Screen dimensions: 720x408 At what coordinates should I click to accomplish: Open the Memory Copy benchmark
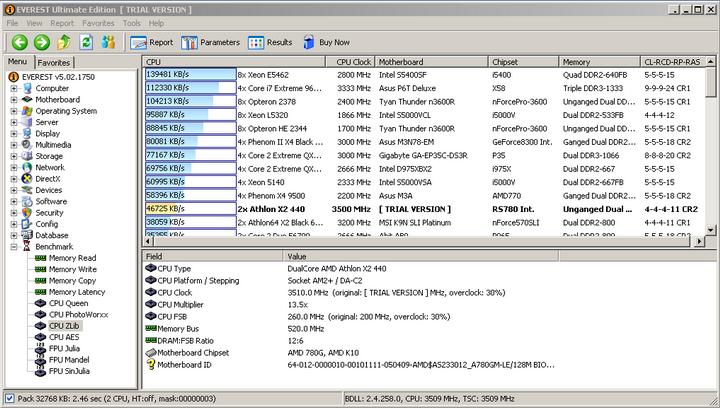[72, 280]
